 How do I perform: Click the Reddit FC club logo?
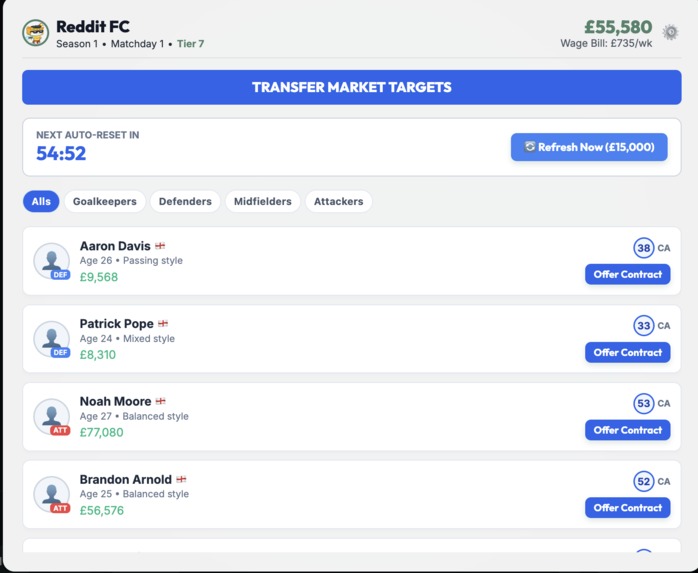click(x=36, y=33)
